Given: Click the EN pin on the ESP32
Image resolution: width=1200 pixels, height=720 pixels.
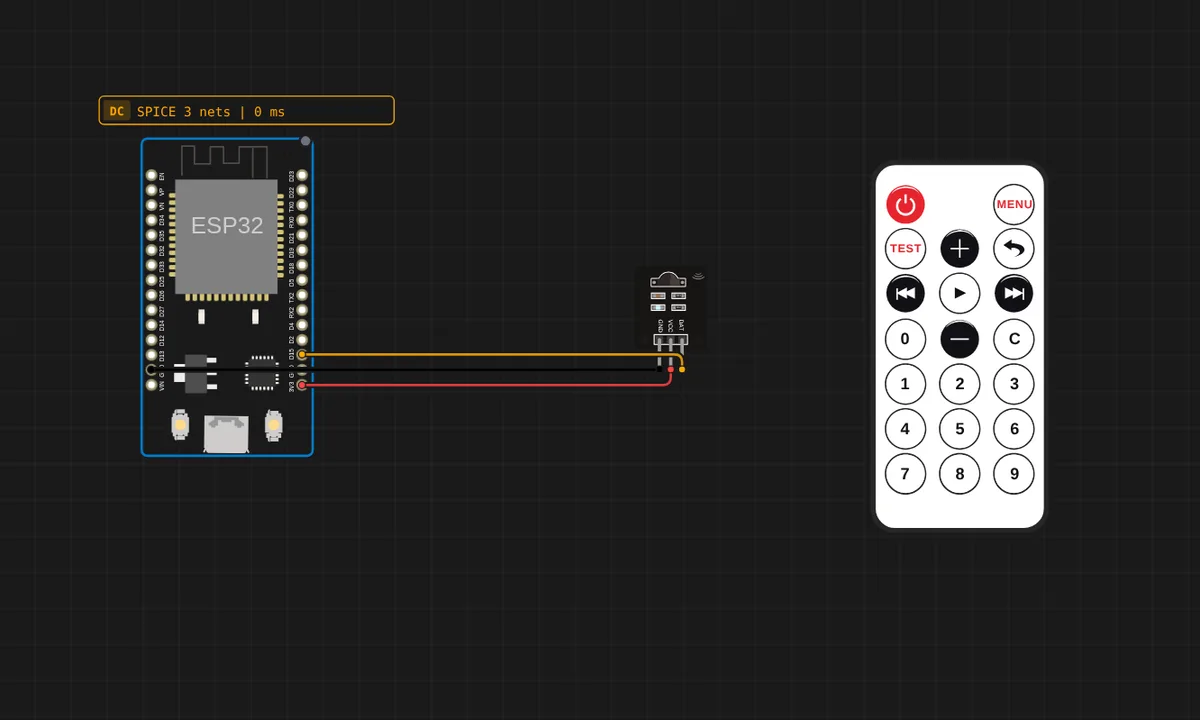Looking at the screenshot, I should [151, 175].
